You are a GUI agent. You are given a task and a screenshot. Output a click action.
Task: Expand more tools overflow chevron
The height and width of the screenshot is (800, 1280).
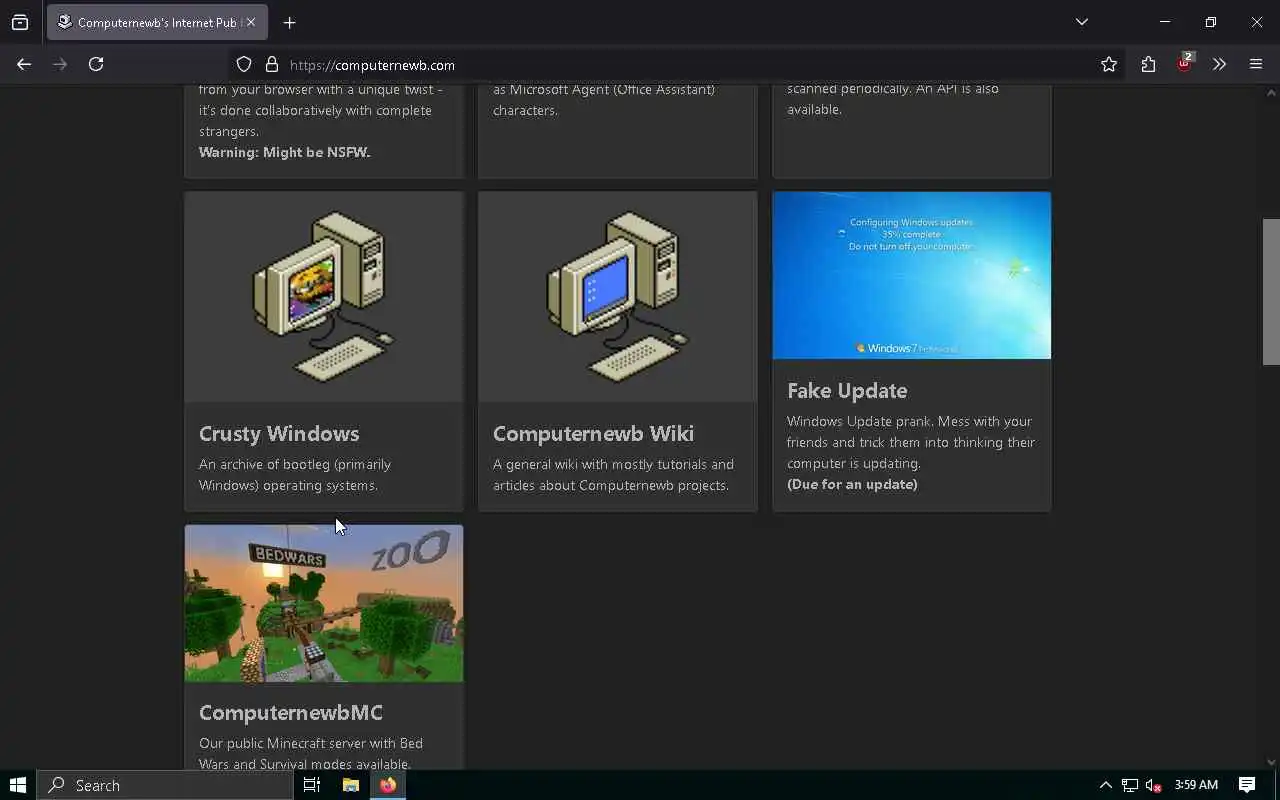1219,65
